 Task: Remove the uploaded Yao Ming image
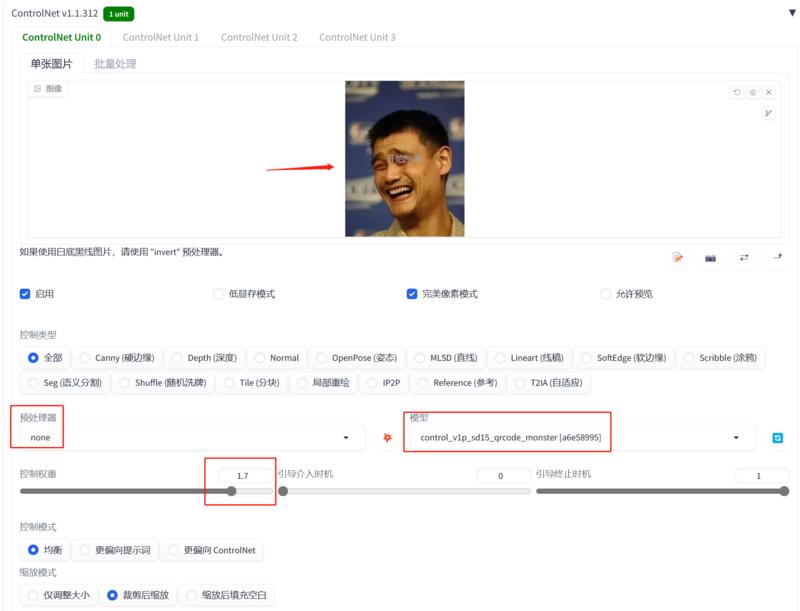click(768, 92)
